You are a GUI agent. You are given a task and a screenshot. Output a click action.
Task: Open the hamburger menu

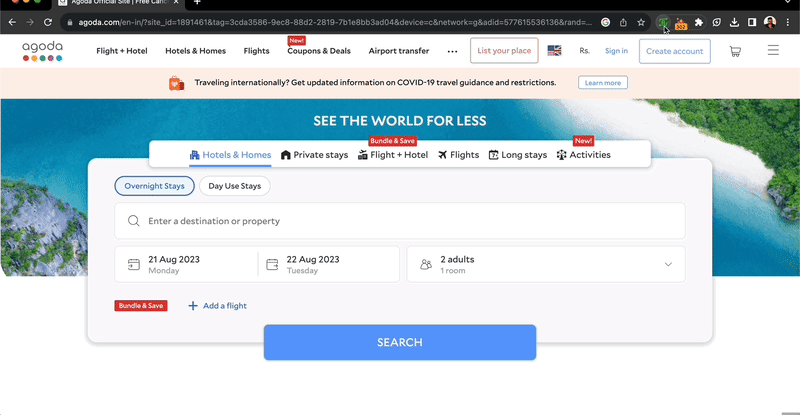click(x=773, y=50)
